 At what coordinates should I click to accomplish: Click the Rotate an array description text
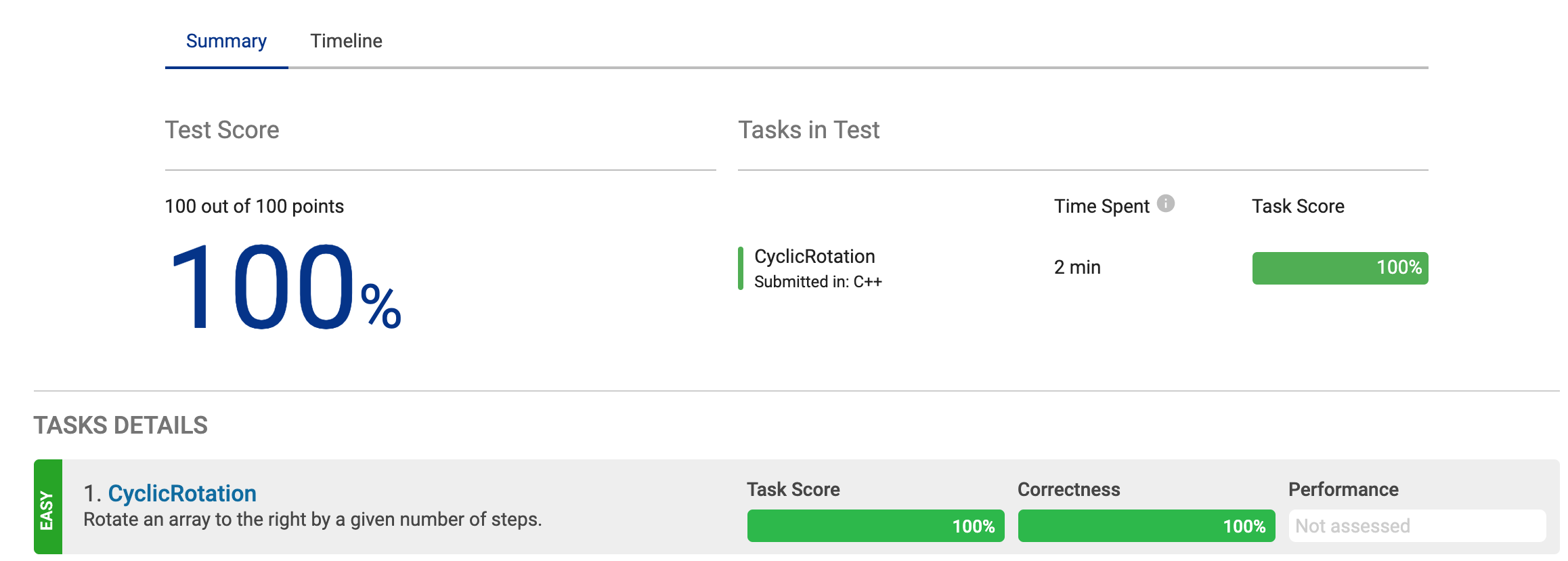312,520
